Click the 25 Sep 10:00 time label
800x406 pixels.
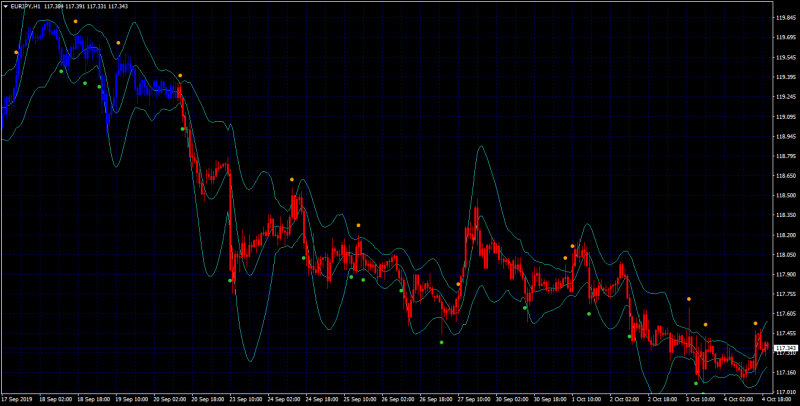coord(360,398)
